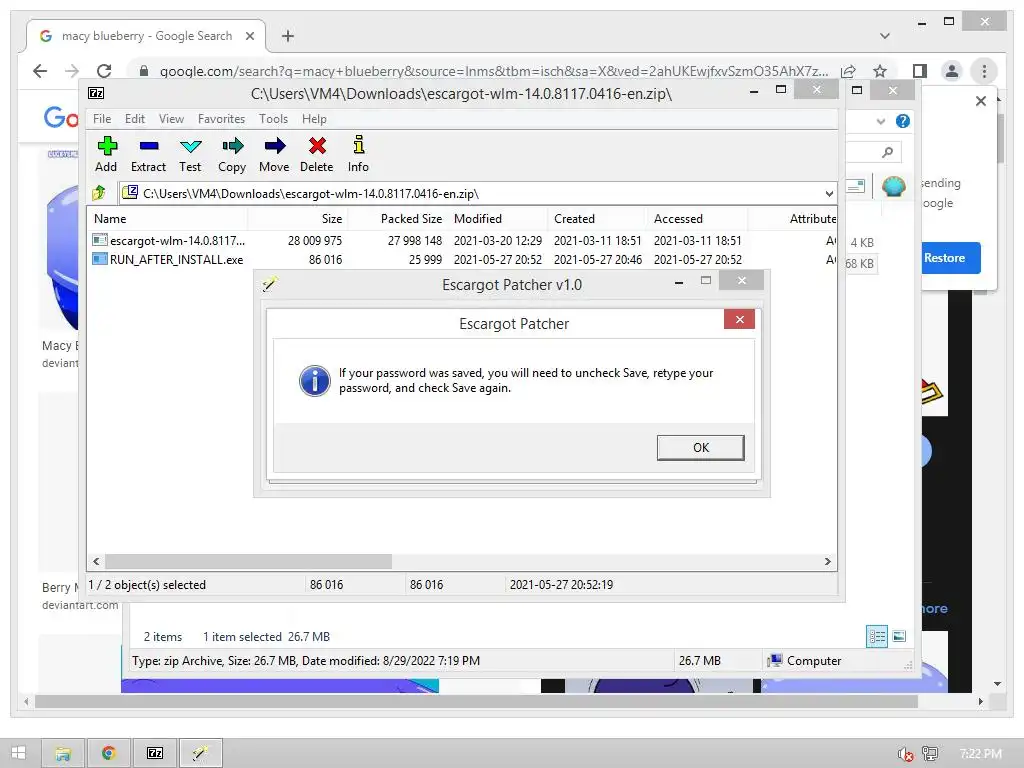Screen dimensions: 1024x768
Task: Toggle Chrome side panel icon
Action: click(x=920, y=71)
